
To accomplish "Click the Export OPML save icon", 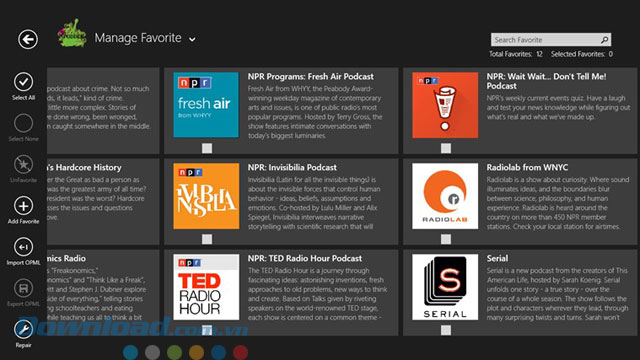I will coord(23,288).
